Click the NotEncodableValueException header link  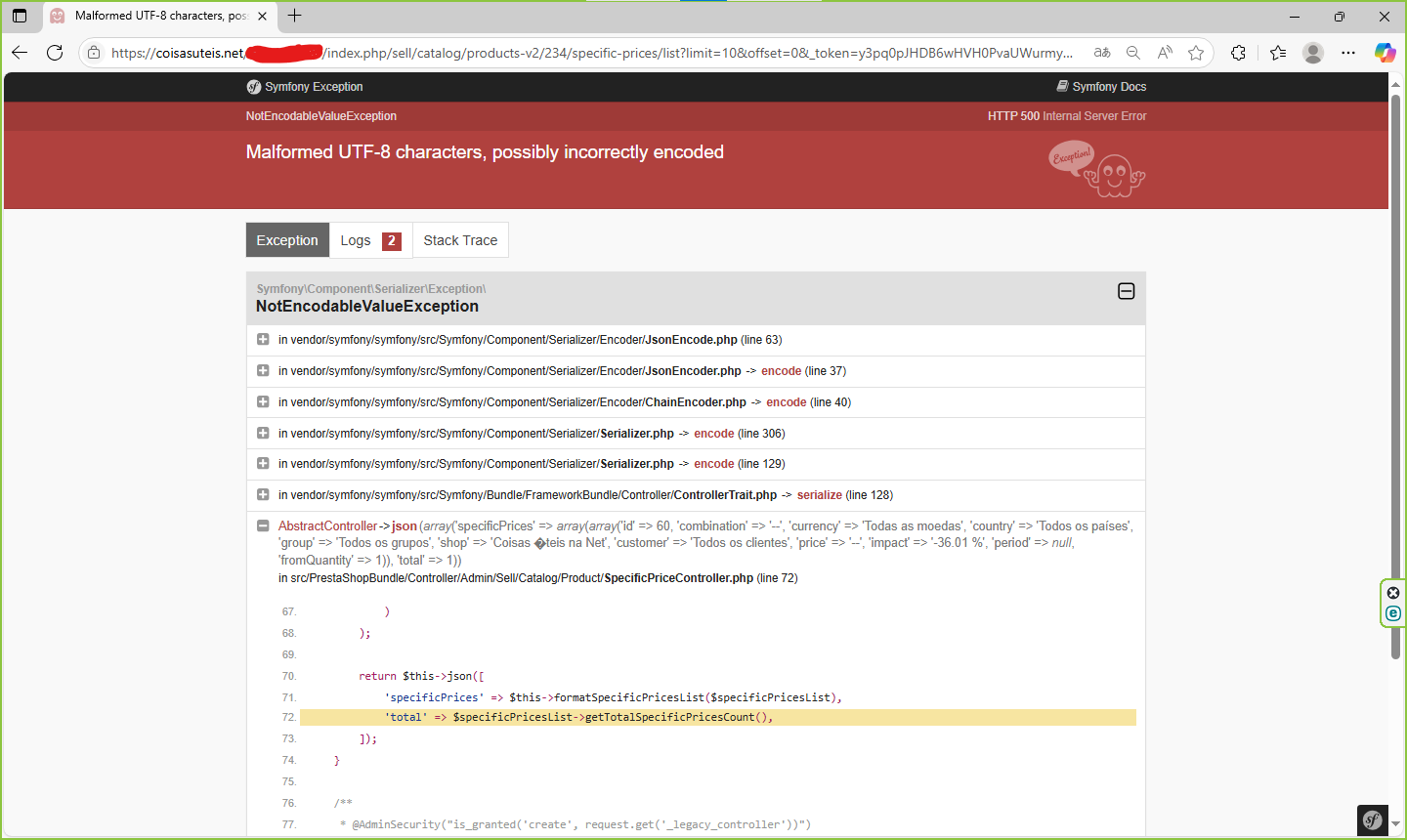click(321, 116)
